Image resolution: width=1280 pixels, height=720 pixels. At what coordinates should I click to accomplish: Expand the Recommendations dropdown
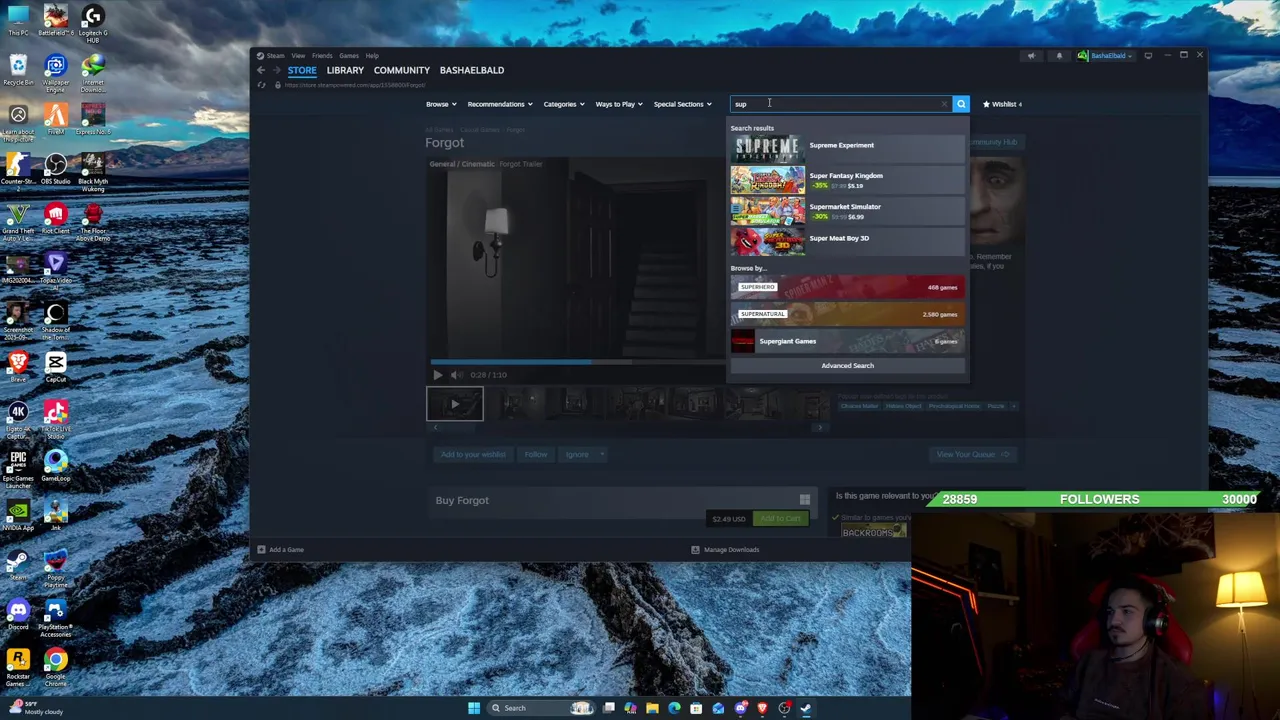tap(499, 104)
